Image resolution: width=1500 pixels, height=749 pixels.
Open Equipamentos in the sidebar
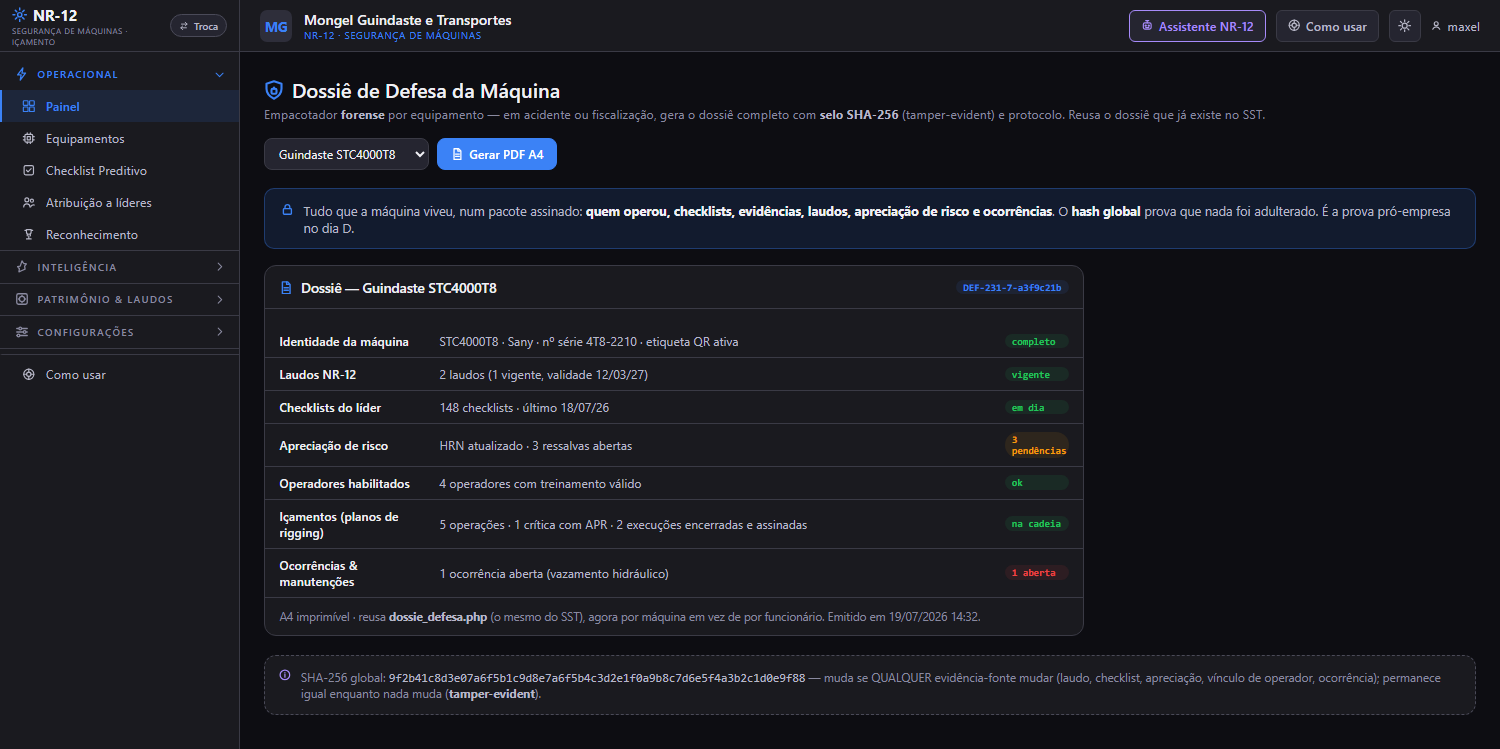click(x=120, y=138)
